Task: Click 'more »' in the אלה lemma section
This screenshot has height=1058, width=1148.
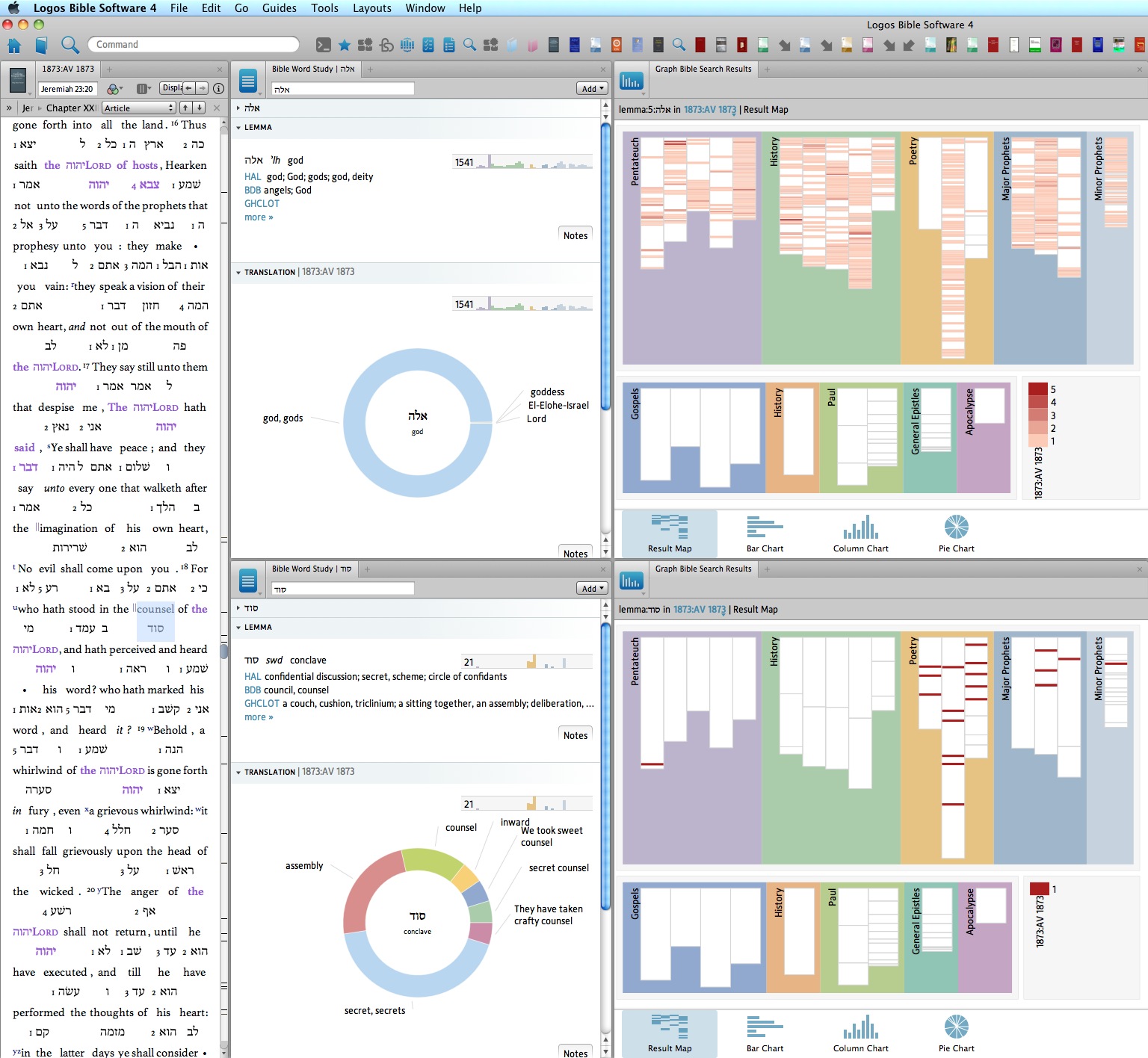Action: (x=259, y=217)
